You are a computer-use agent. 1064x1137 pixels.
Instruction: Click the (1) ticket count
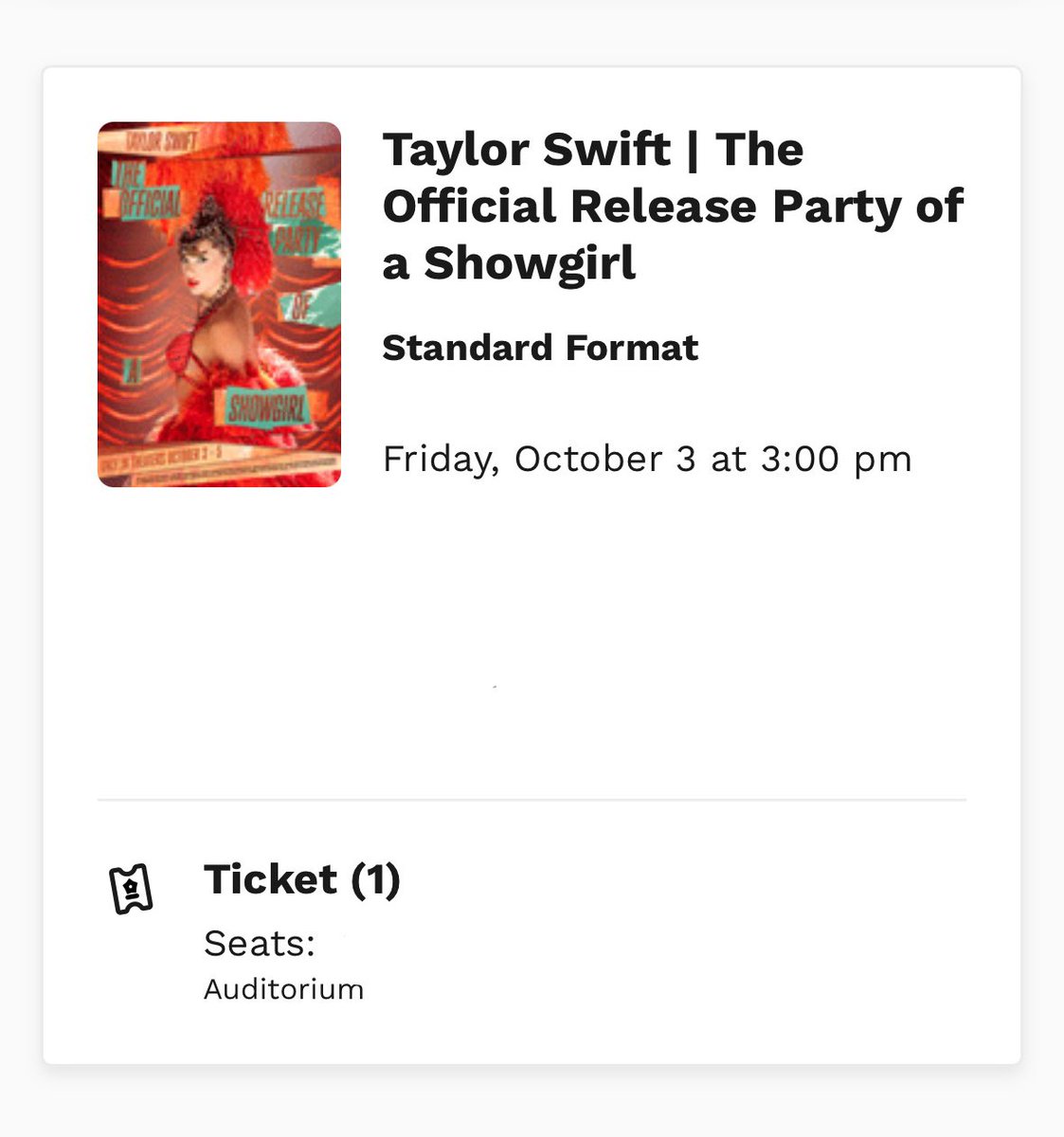[376, 879]
